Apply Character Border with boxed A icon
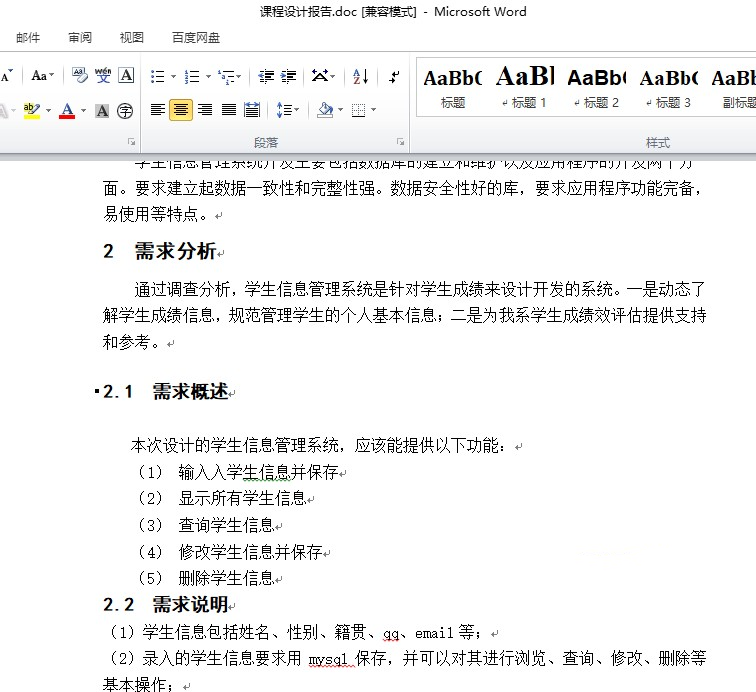The image size is (756, 692). coord(126,76)
